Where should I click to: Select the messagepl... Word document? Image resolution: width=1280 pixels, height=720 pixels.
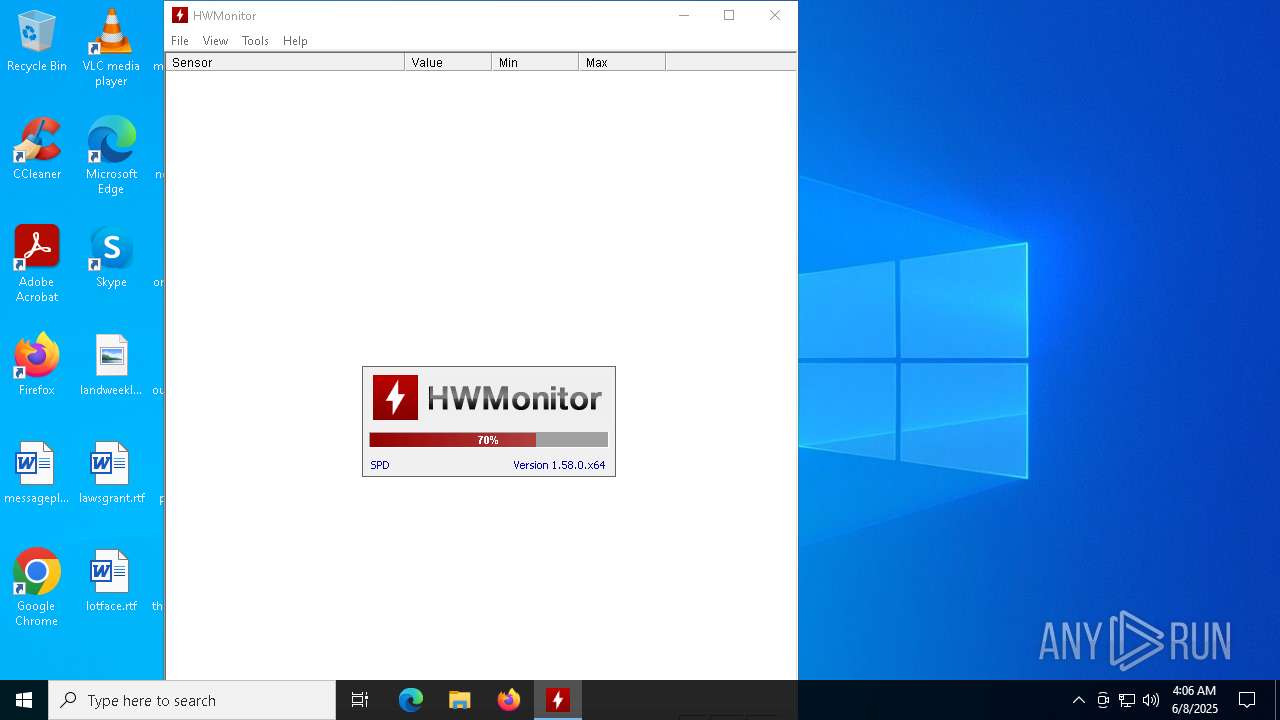(x=37, y=473)
